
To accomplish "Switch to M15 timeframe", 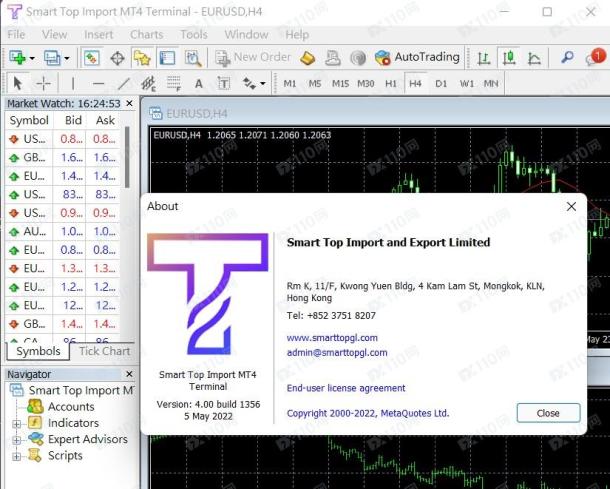I will pos(340,84).
